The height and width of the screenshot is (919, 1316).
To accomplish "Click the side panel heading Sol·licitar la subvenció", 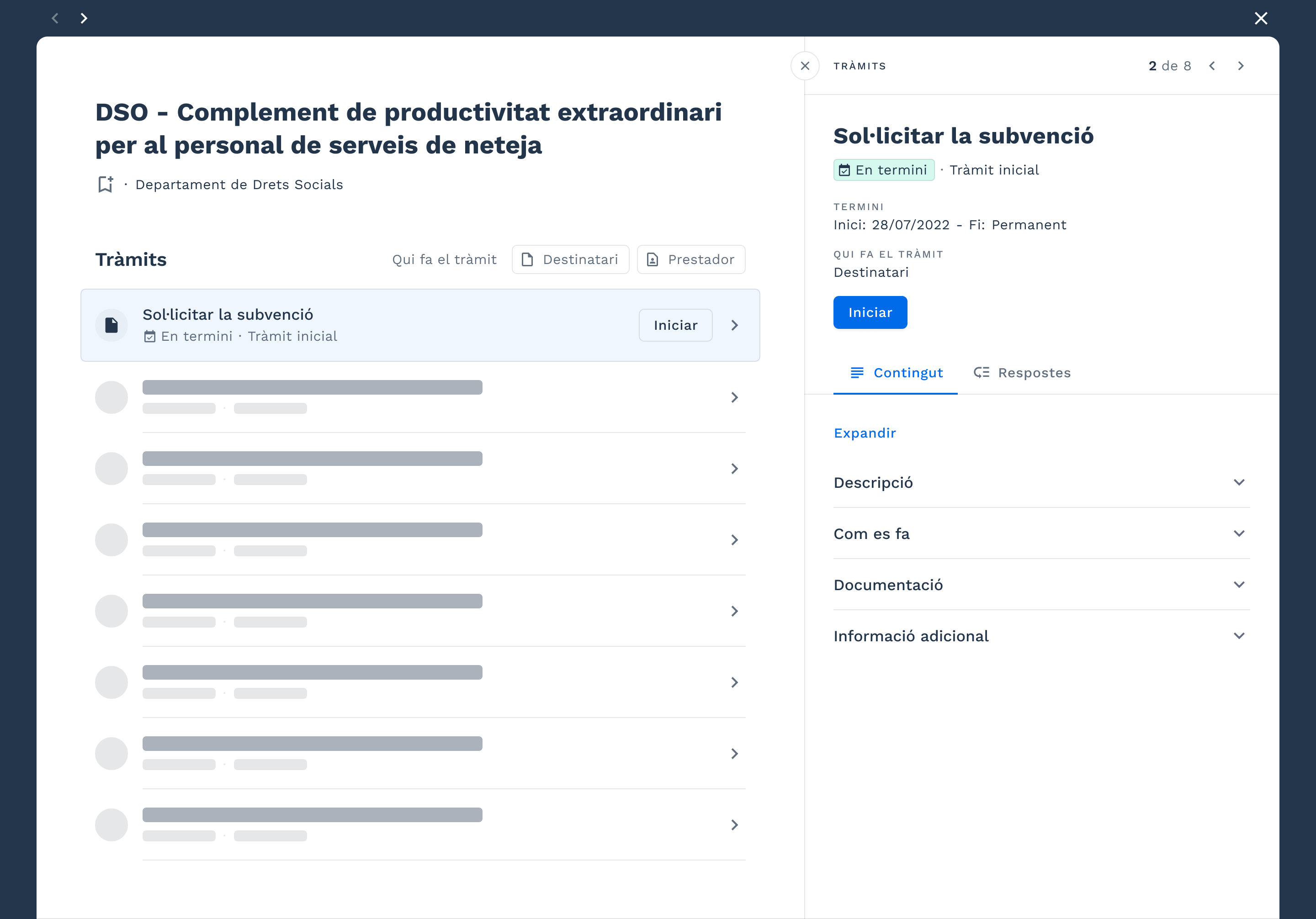I will click(964, 136).
